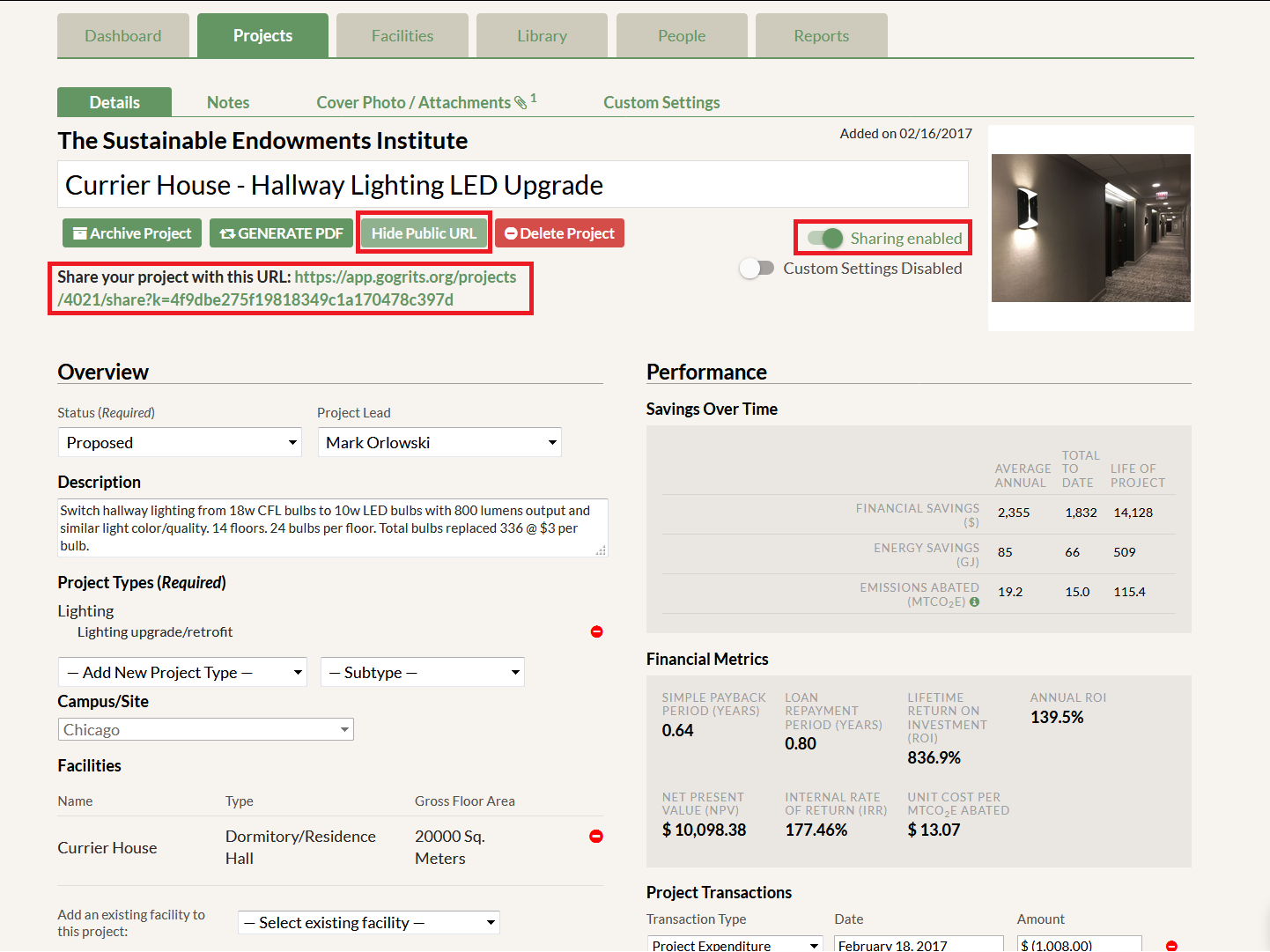Click Dormitory/Residence Hall type cell

click(x=300, y=847)
